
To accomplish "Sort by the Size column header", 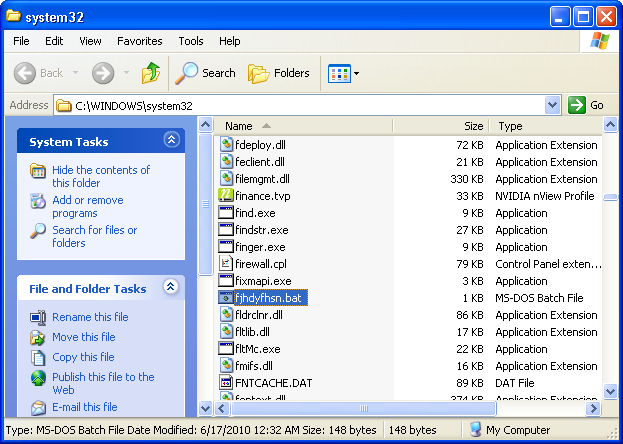I will click(441, 126).
